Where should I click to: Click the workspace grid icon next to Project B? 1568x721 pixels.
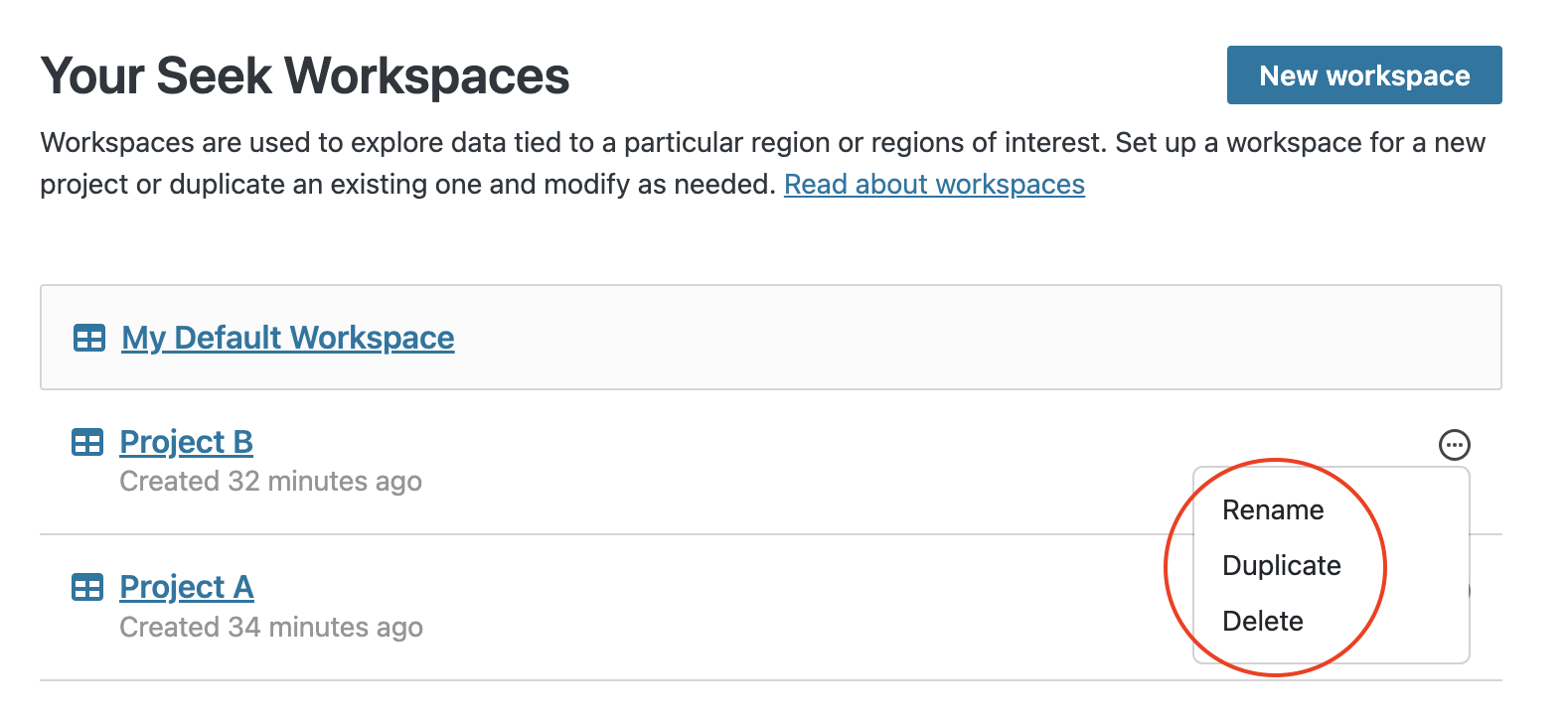pos(87,443)
